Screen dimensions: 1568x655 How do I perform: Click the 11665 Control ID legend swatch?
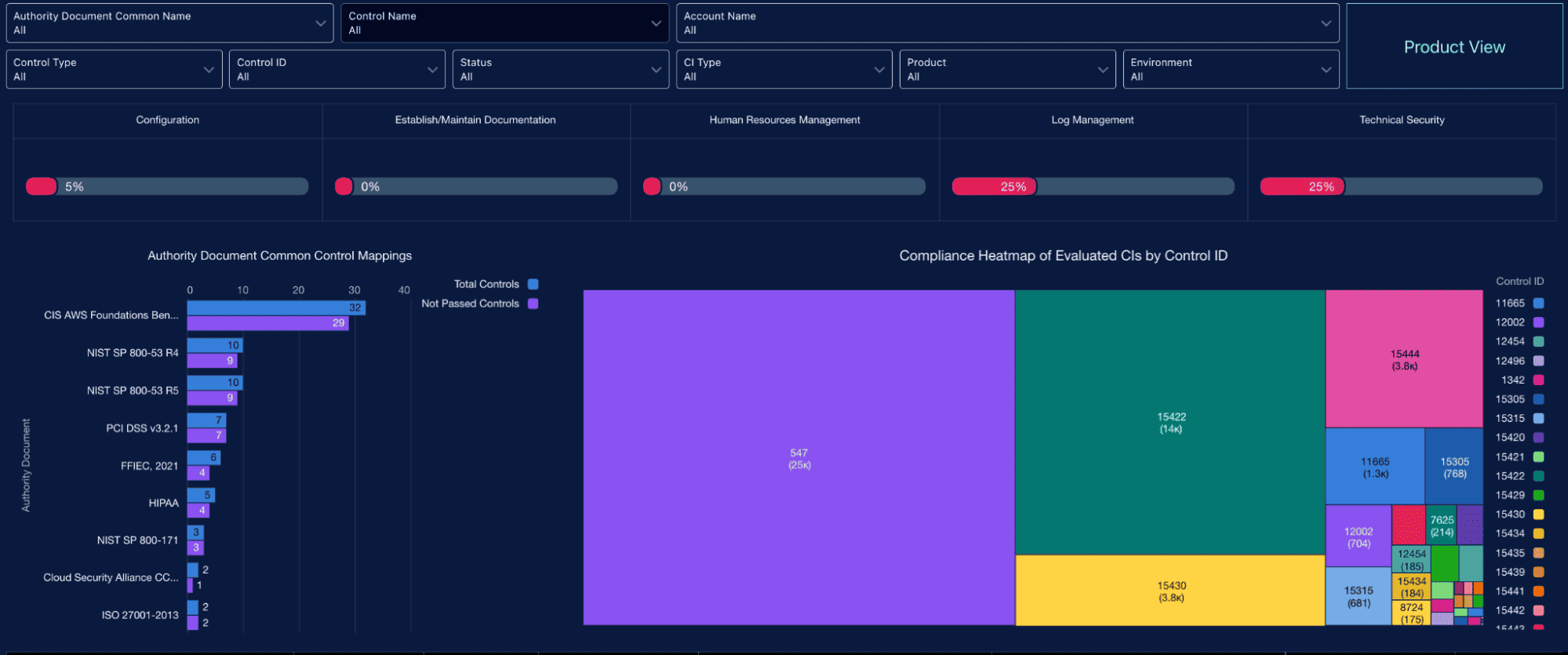pyautogui.click(x=1539, y=303)
